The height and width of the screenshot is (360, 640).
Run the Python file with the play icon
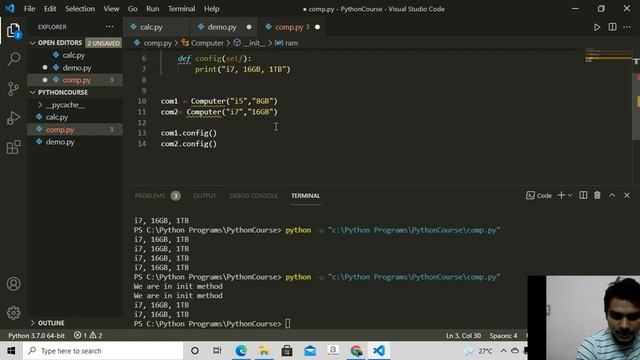click(x=597, y=27)
